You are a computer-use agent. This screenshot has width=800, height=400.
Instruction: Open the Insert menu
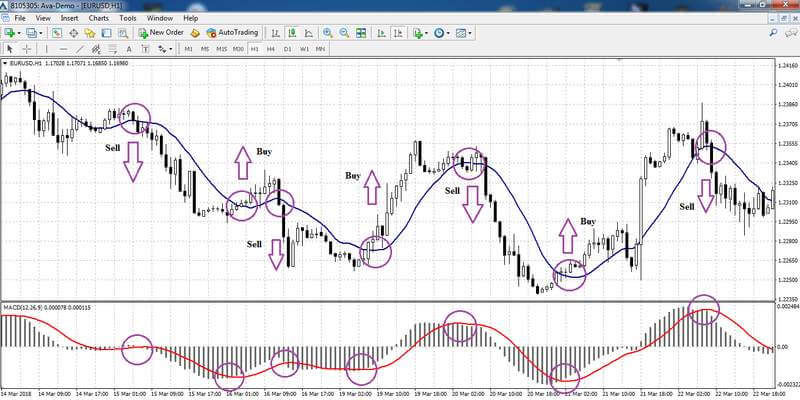(69, 18)
